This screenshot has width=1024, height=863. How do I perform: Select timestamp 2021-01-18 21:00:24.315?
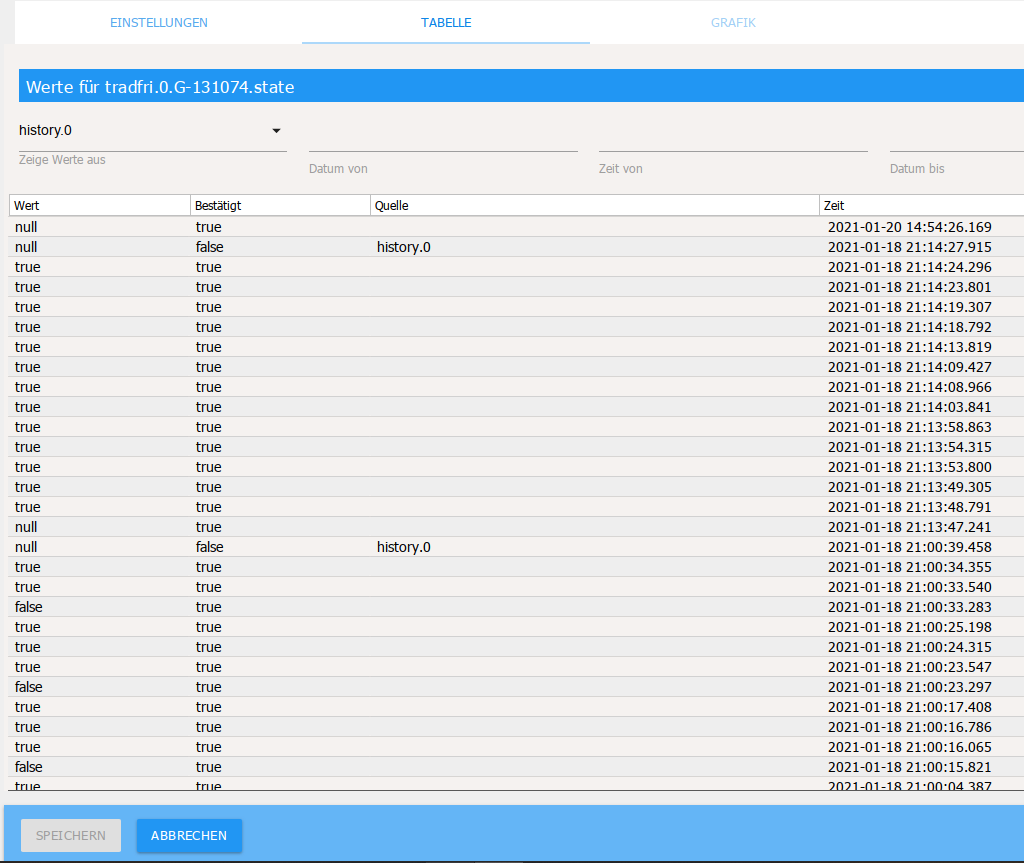(x=910, y=647)
